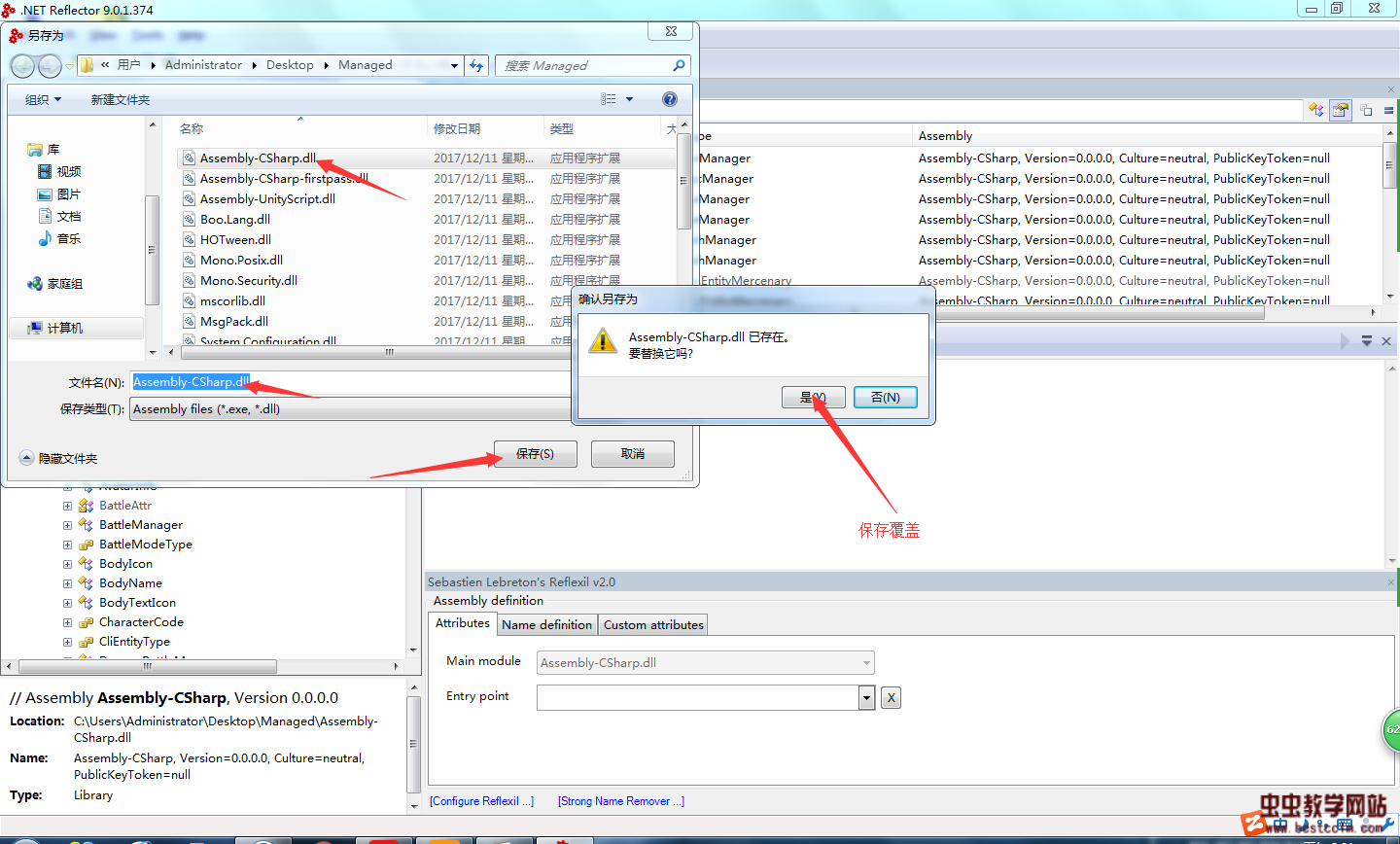Screen dimensions: 1400x844
Task: Close the Reflexil panel
Action: coord(1392,581)
